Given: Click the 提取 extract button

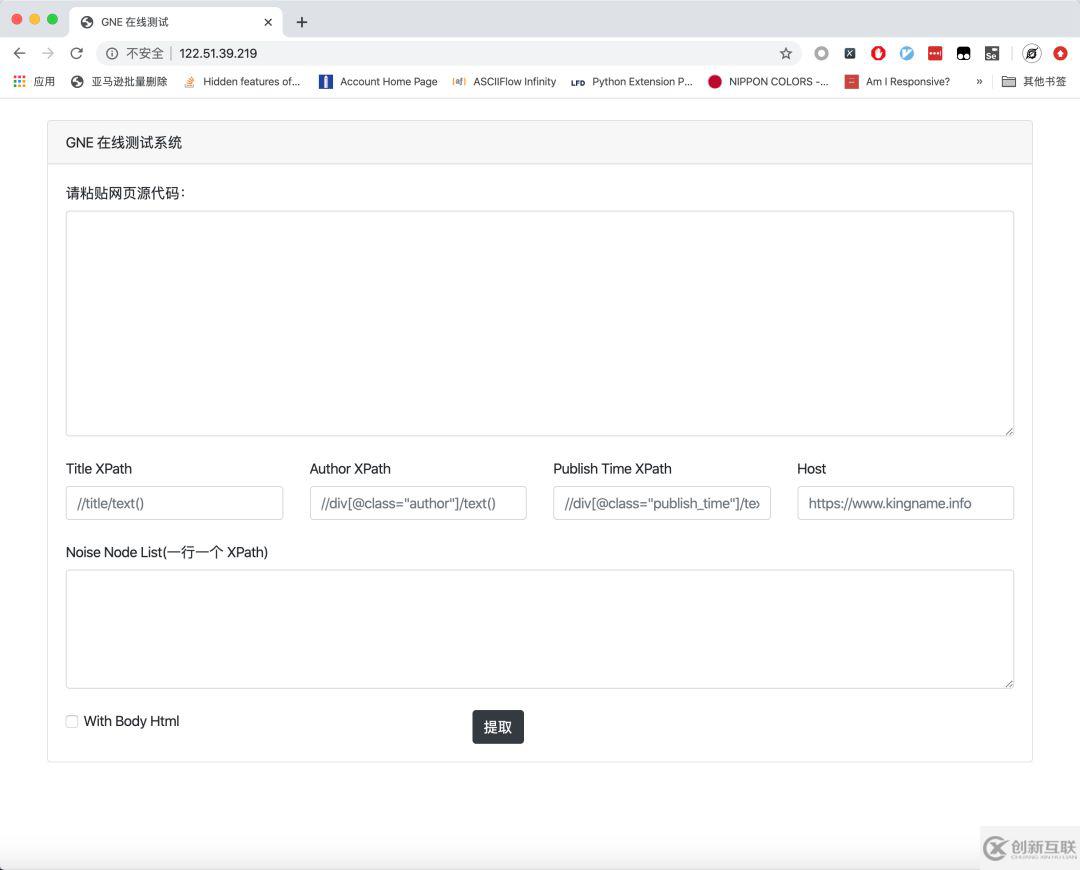Looking at the screenshot, I should pyautogui.click(x=498, y=727).
